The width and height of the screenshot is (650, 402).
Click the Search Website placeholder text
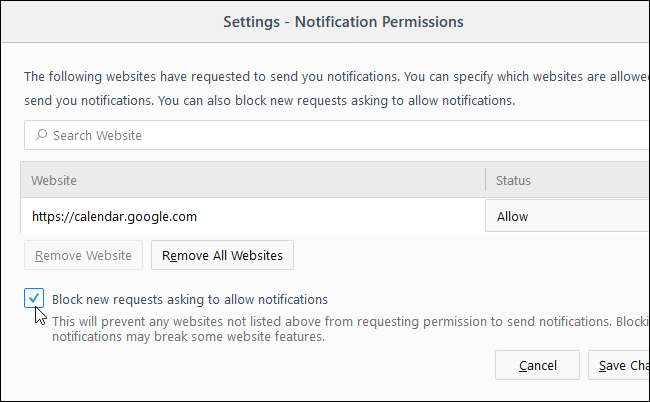pos(97,135)
